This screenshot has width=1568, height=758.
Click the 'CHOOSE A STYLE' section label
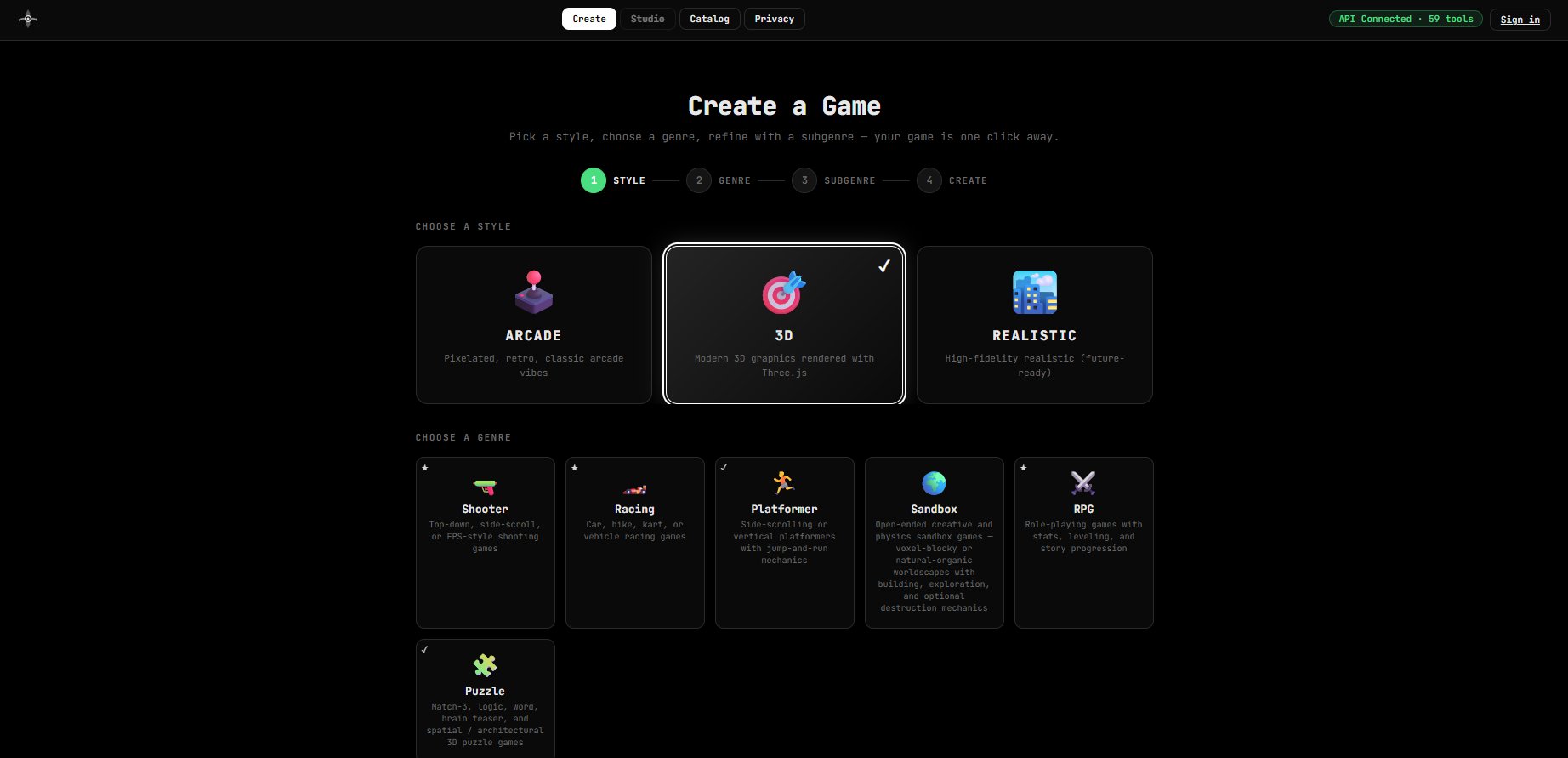click(x=463, y=226)
